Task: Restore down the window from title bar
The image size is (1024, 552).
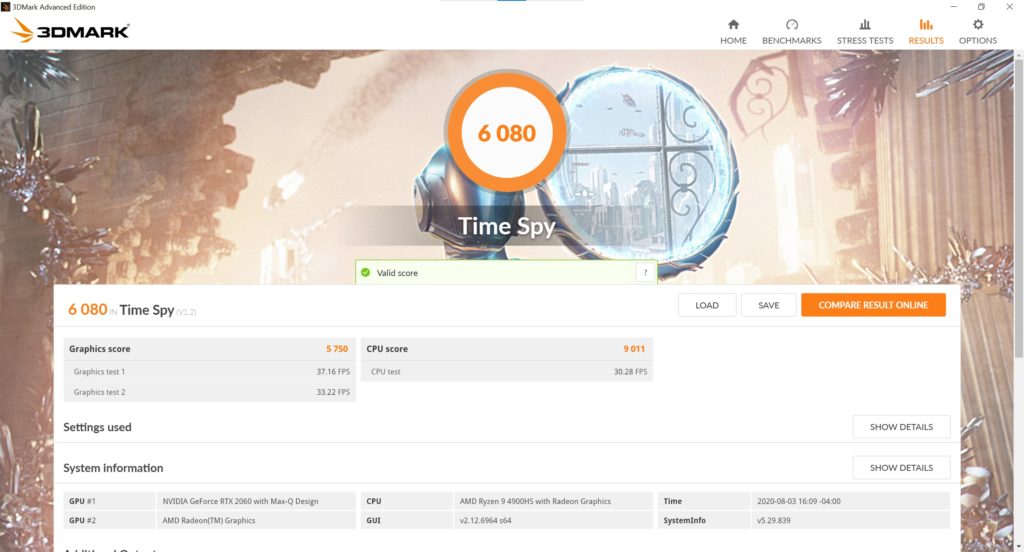Action: [x=981, y=7]
